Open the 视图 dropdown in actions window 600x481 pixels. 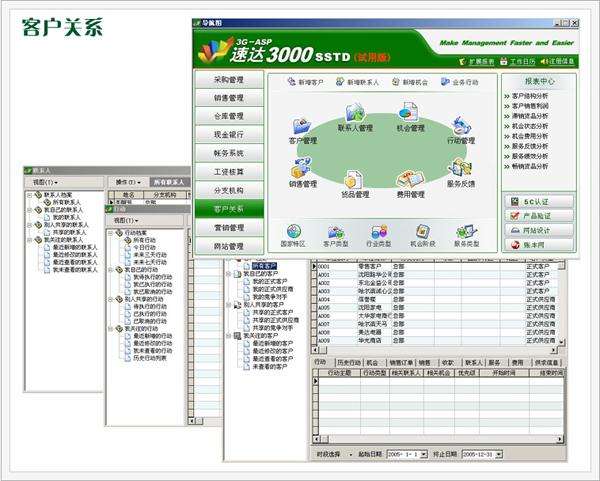[126, 220]
